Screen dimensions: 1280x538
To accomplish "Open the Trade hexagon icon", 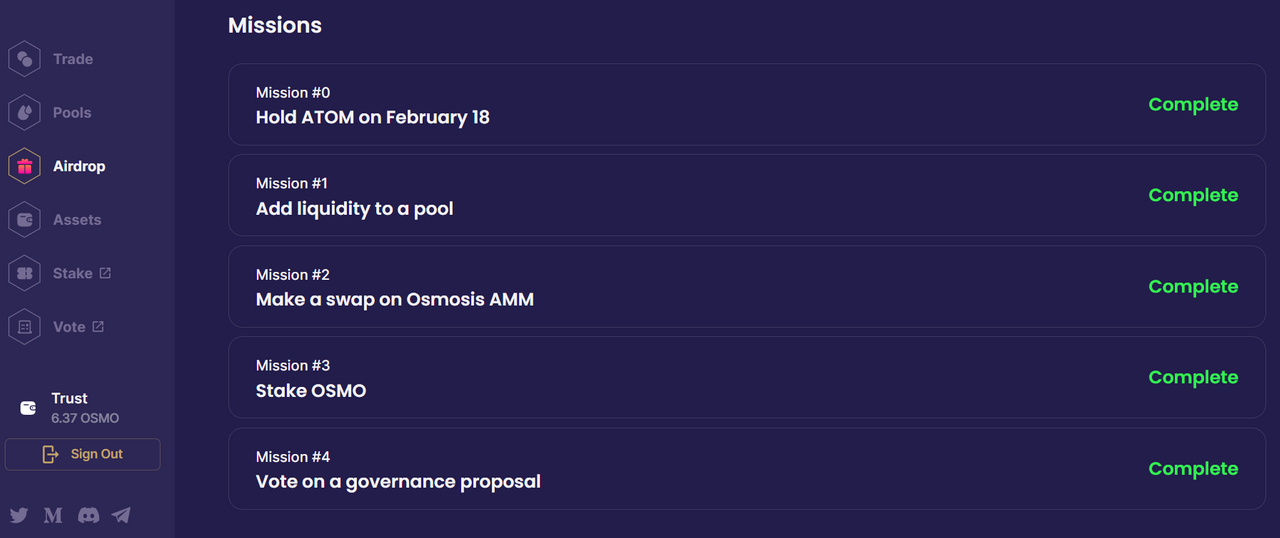I will pos(24,59).
